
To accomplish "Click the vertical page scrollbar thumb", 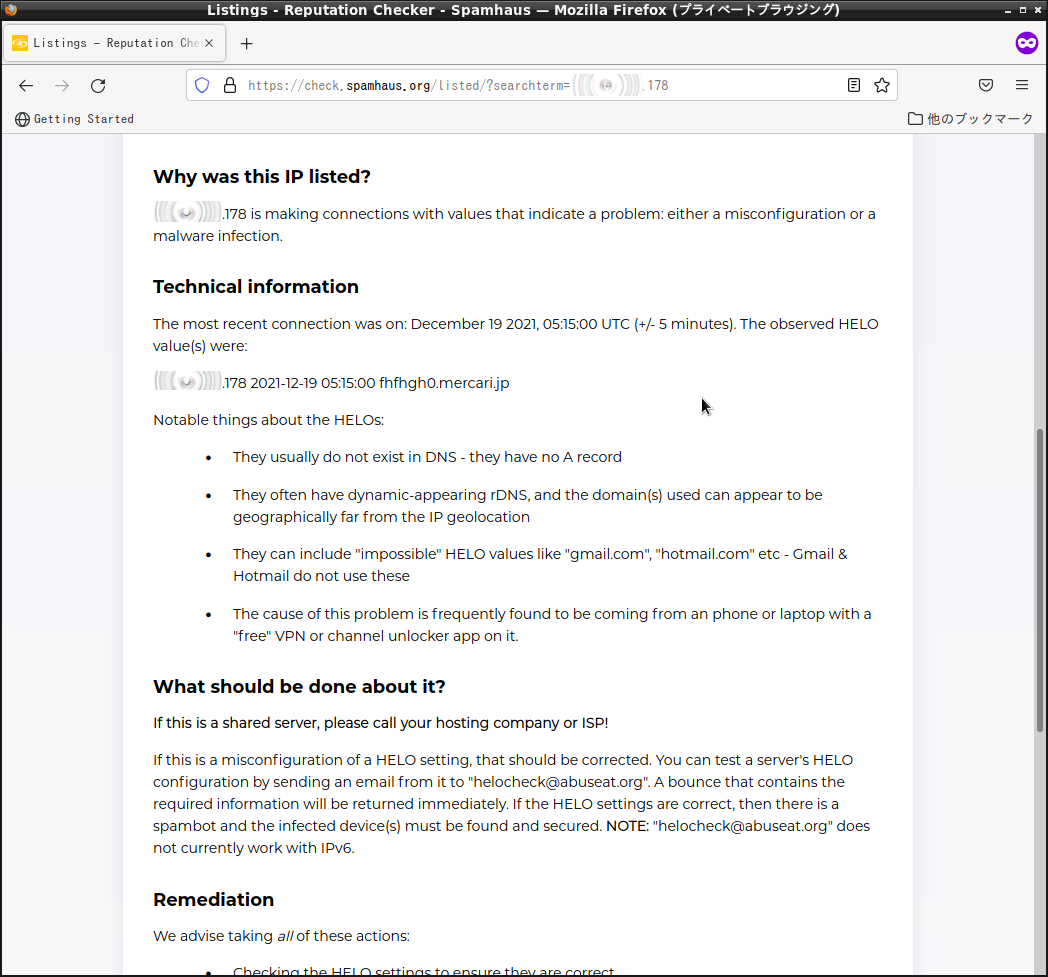I will [x=1040, y=580].
